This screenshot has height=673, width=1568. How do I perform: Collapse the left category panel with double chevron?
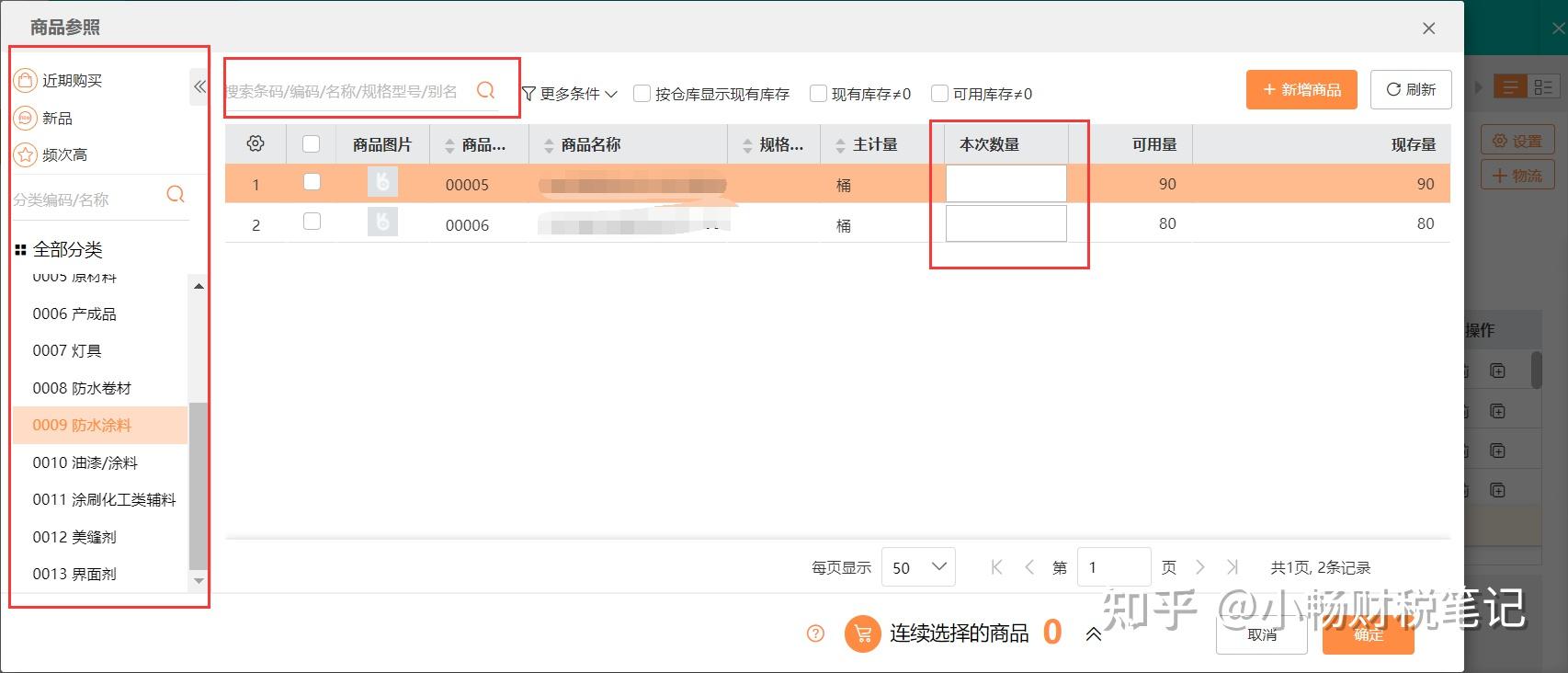[x=199, y=86]
